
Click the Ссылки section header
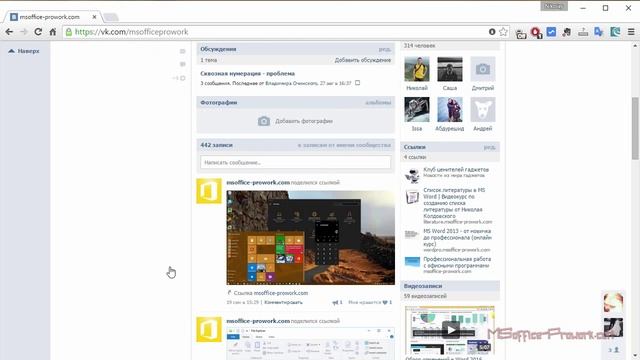[x=415, y=147]
